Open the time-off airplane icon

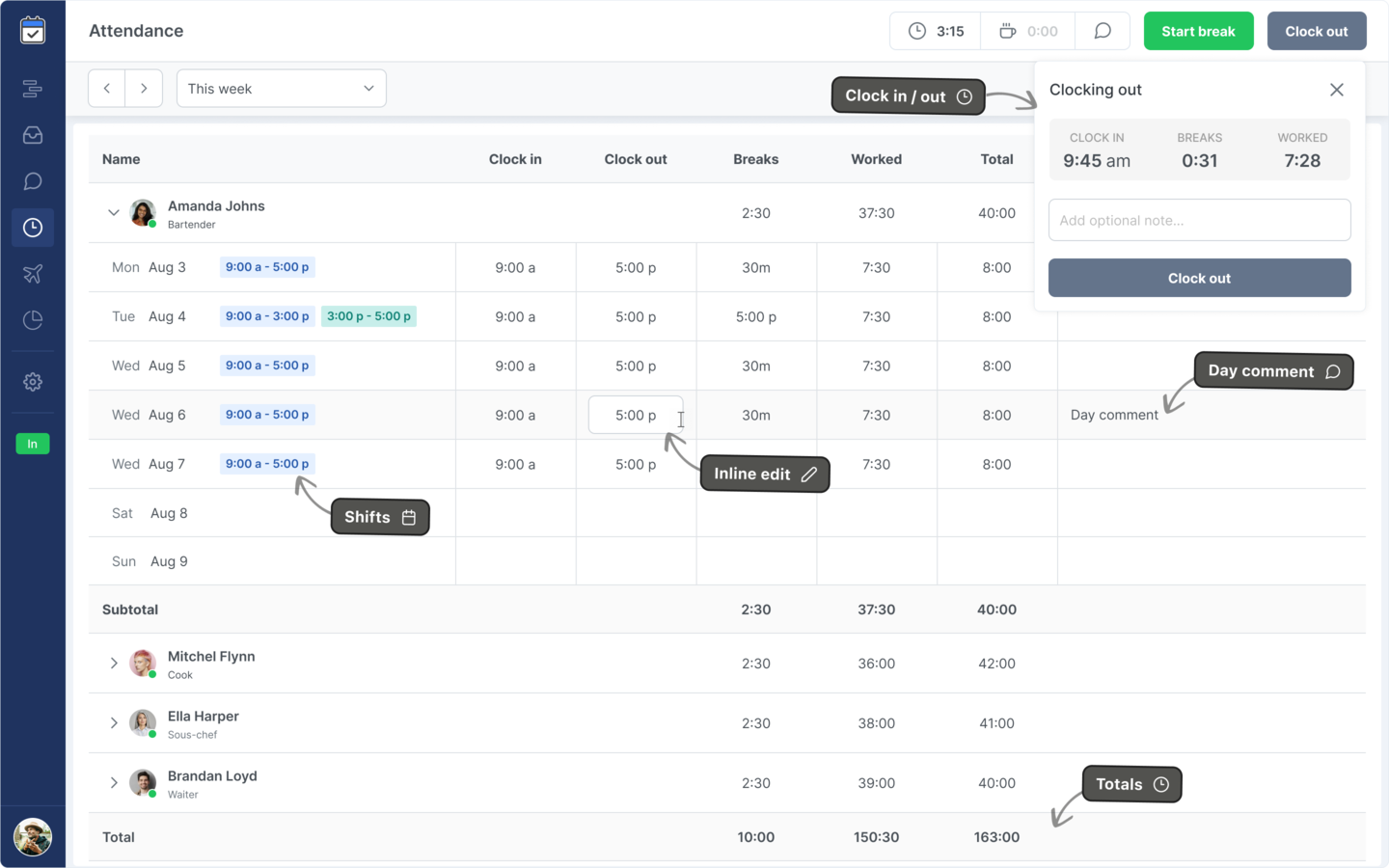coord(32,274)
